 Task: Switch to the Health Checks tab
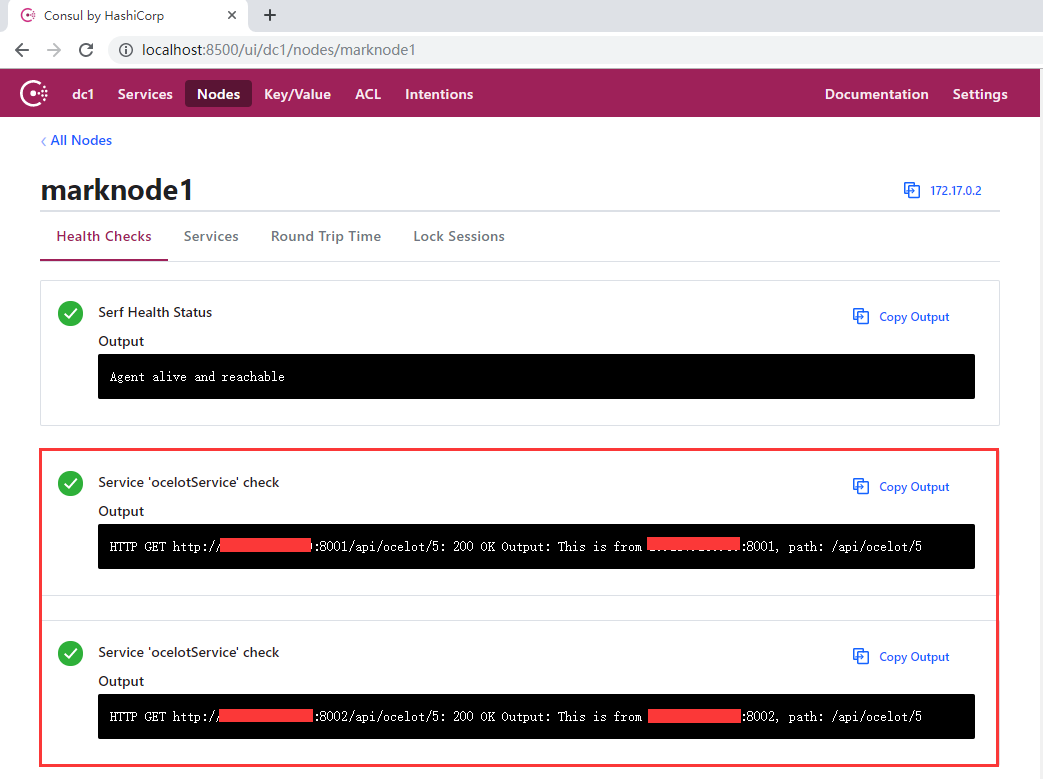point(104,236)
